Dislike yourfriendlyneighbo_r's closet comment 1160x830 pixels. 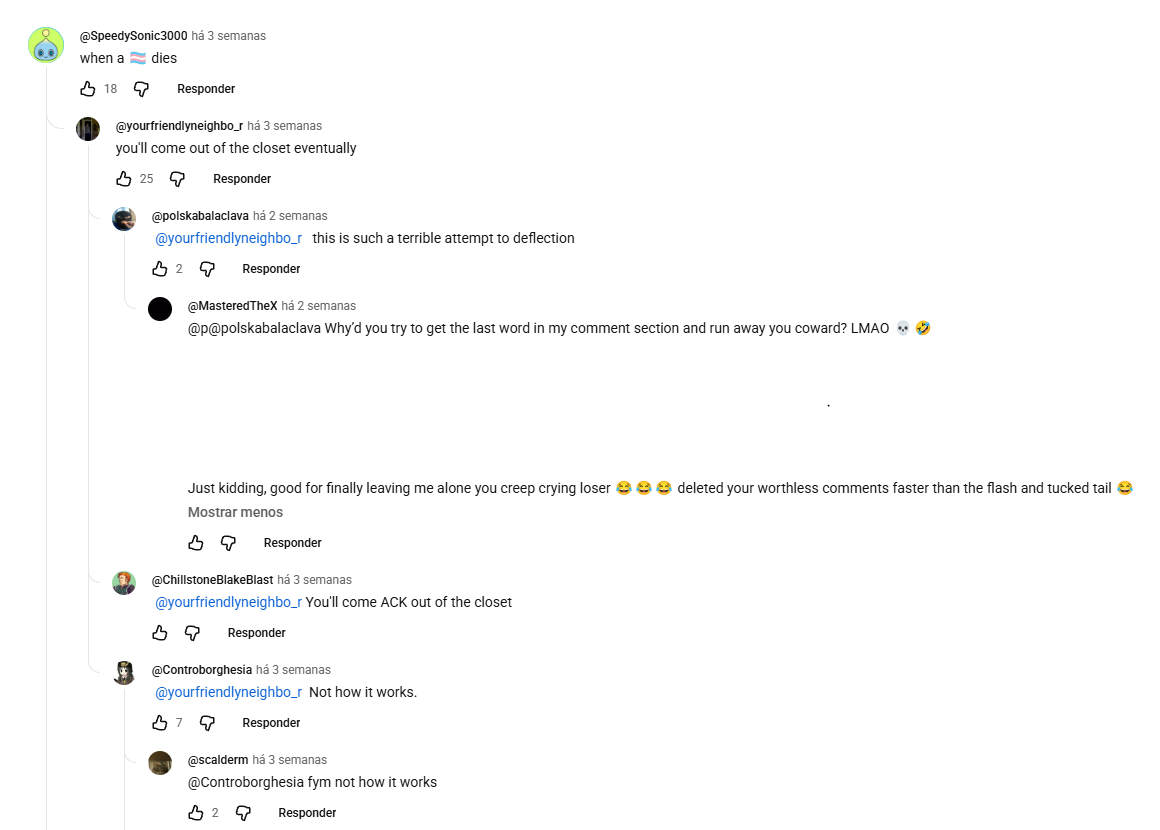178,179
